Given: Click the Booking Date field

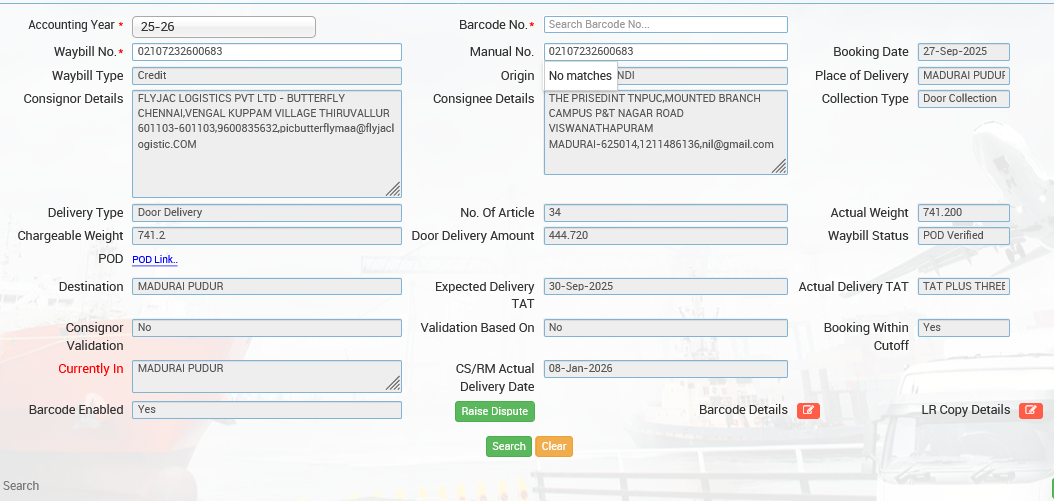Looking at the screenshot, I should click(x=964, y=52).
